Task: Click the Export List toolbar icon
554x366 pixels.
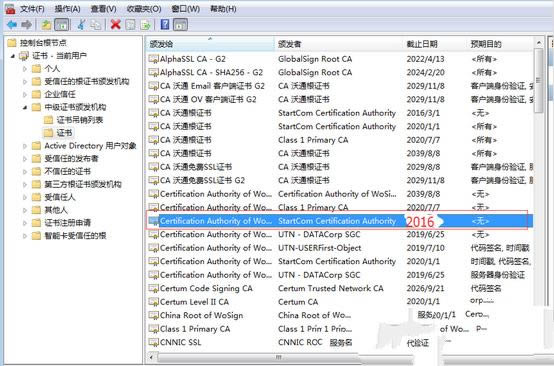Action: [146, 25]
